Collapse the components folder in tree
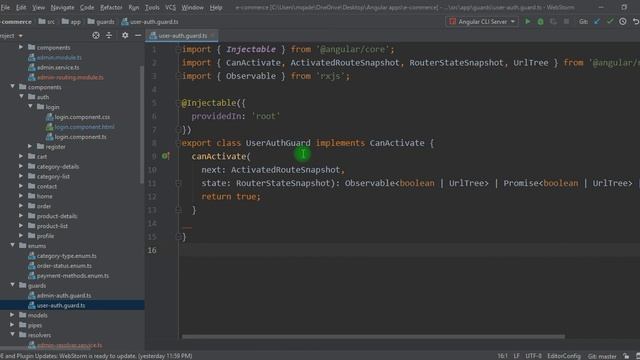Image resolution: width=640 pixels, height=360 pixels. pos(12,87)
